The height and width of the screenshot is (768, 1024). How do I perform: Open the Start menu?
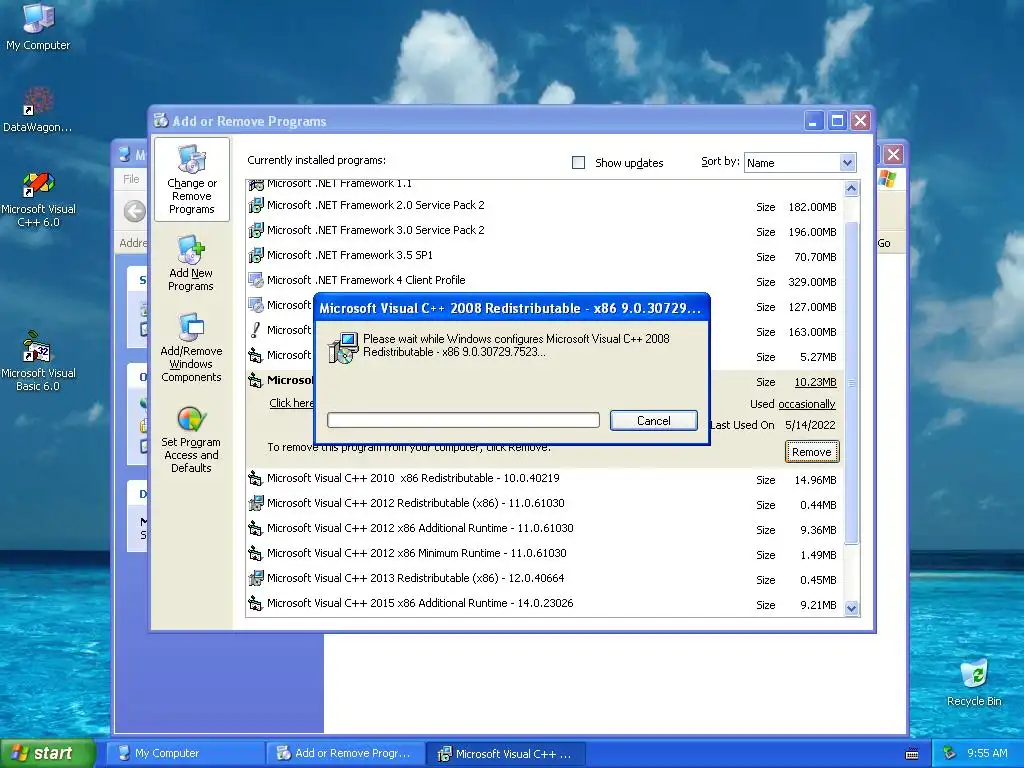[x=47, y=753]
